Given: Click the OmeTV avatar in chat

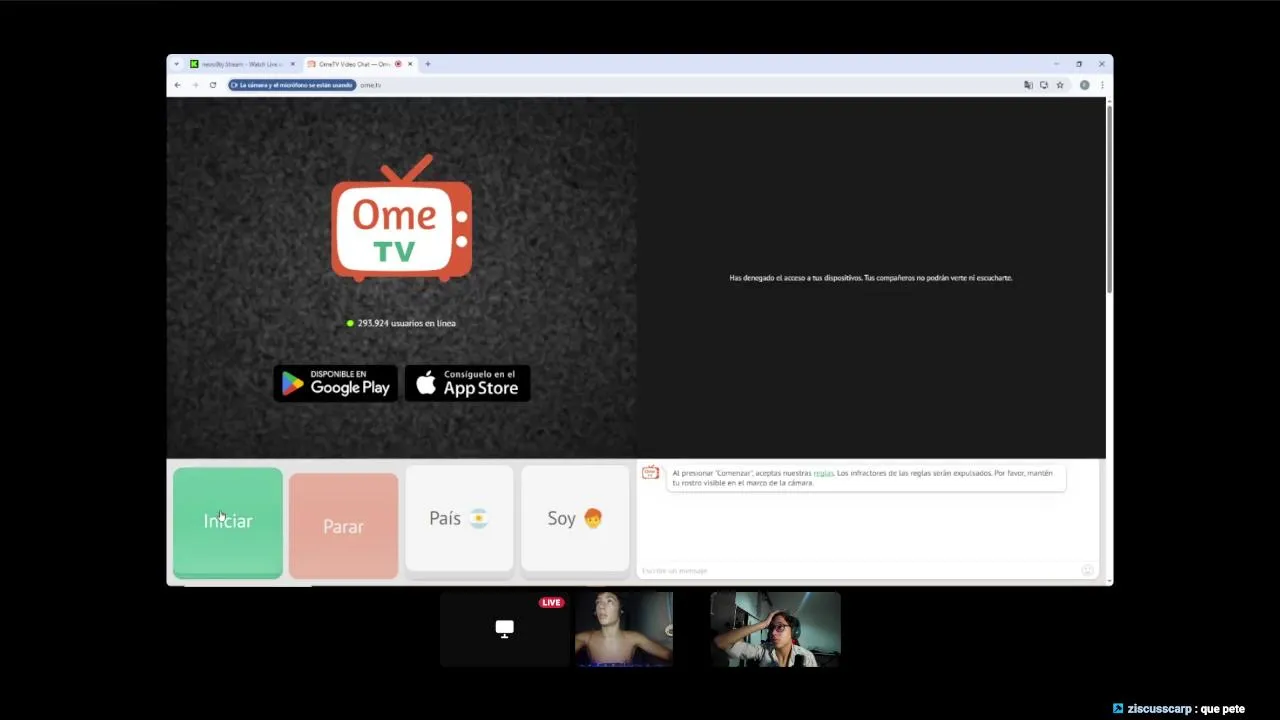Looking at the screenshot, I should point(650,472).
